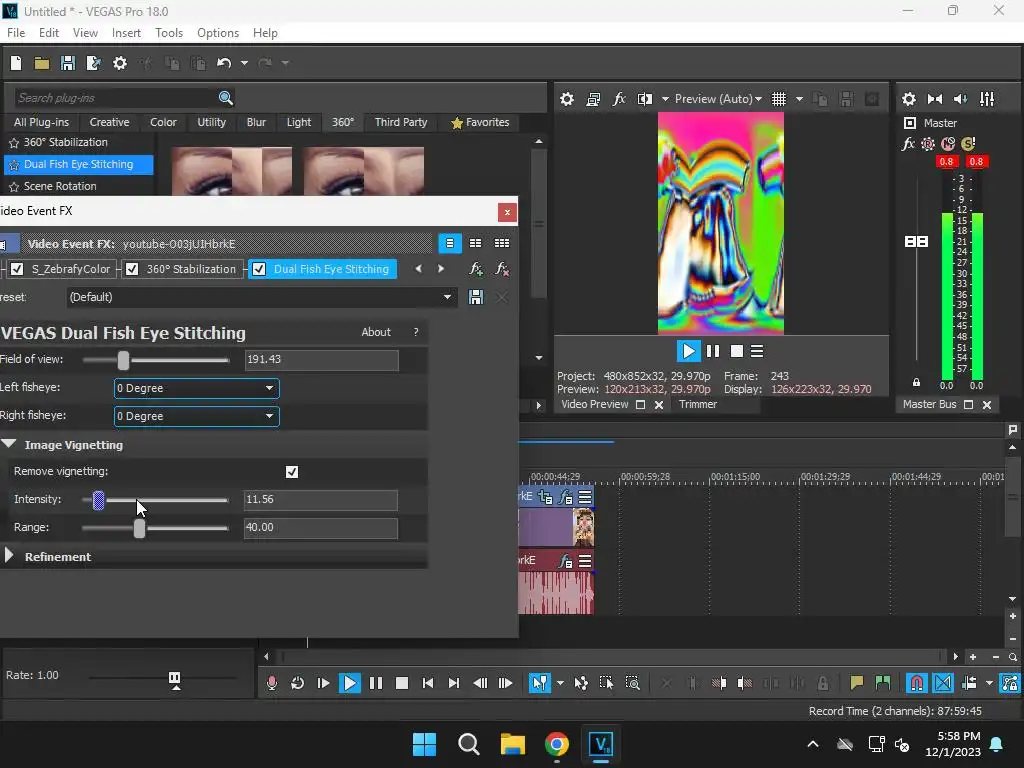Open the Preview (Auto) quality dropdown
The height and width of the screenshot is (768, 1024).
click(x=717, y=99)
